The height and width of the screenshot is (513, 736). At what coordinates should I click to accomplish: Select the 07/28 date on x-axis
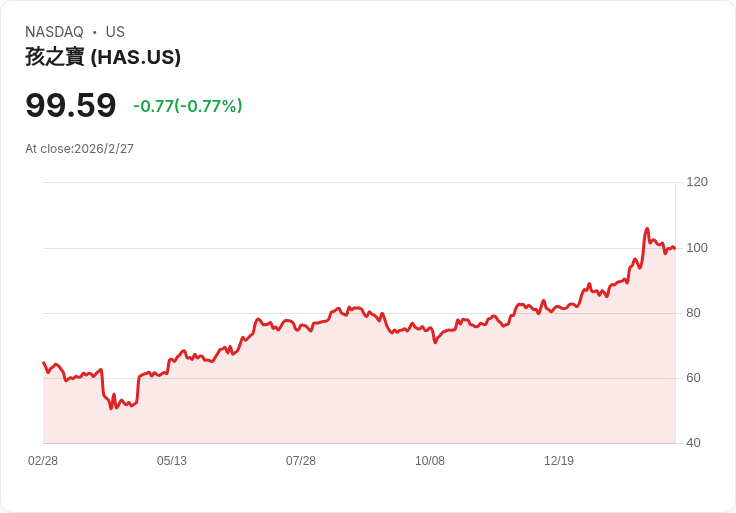301,461
